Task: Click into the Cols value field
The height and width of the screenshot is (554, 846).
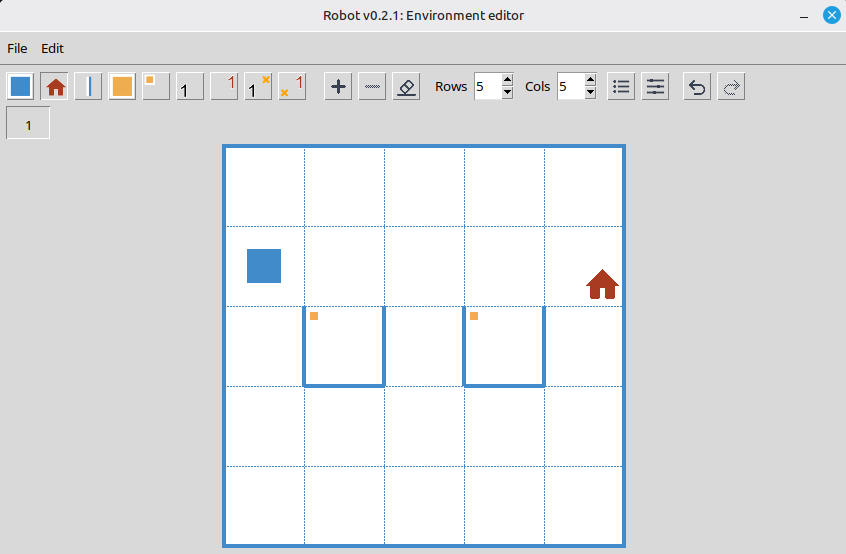Action: coord(571,86)
